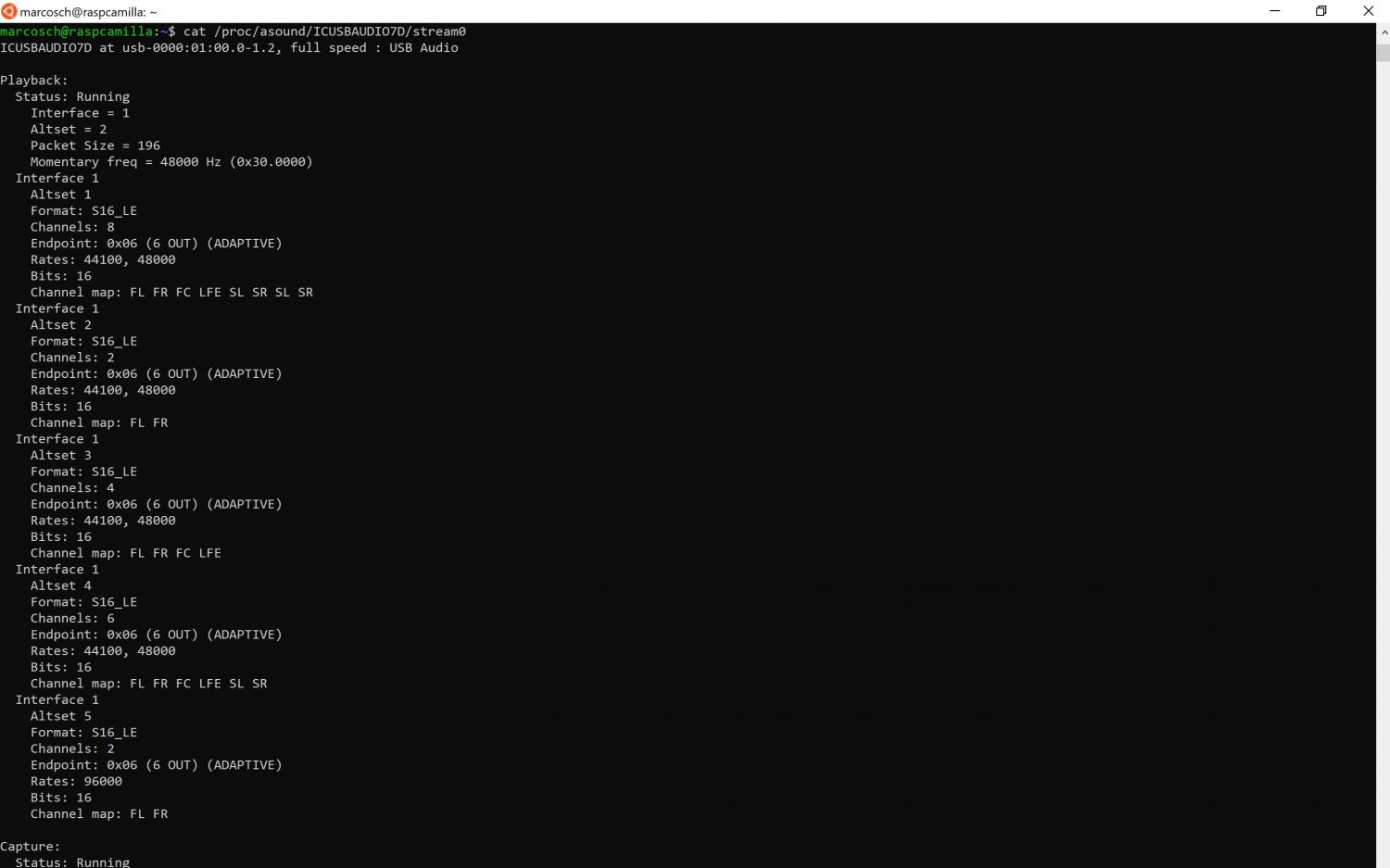Click the vertical scrollbar thumb

[x=1384, y=51]
